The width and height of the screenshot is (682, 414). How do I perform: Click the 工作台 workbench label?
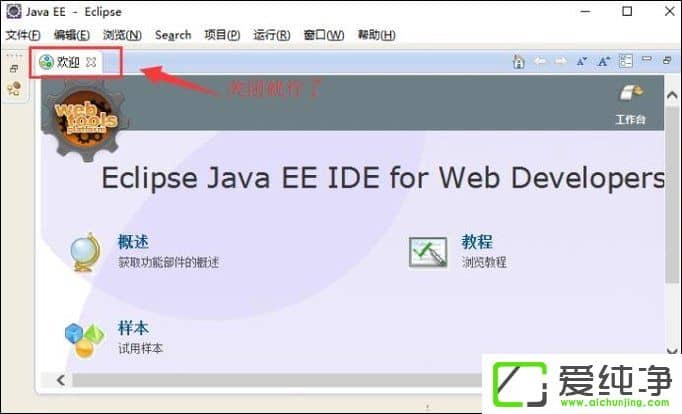[631, 119]
